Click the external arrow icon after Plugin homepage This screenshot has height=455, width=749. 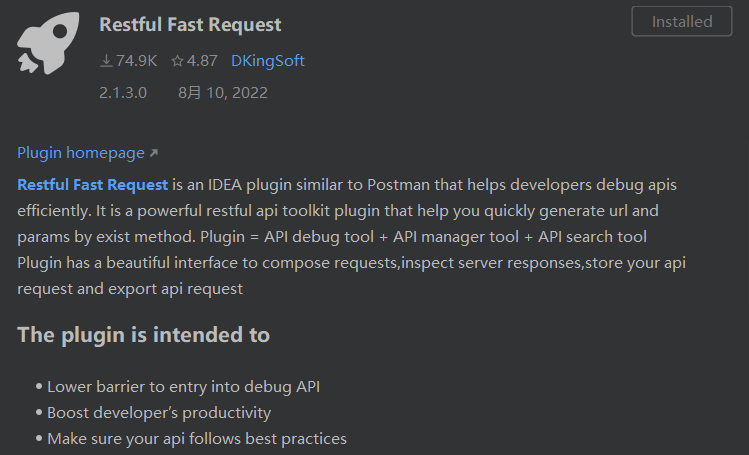(x=154, y=153)
